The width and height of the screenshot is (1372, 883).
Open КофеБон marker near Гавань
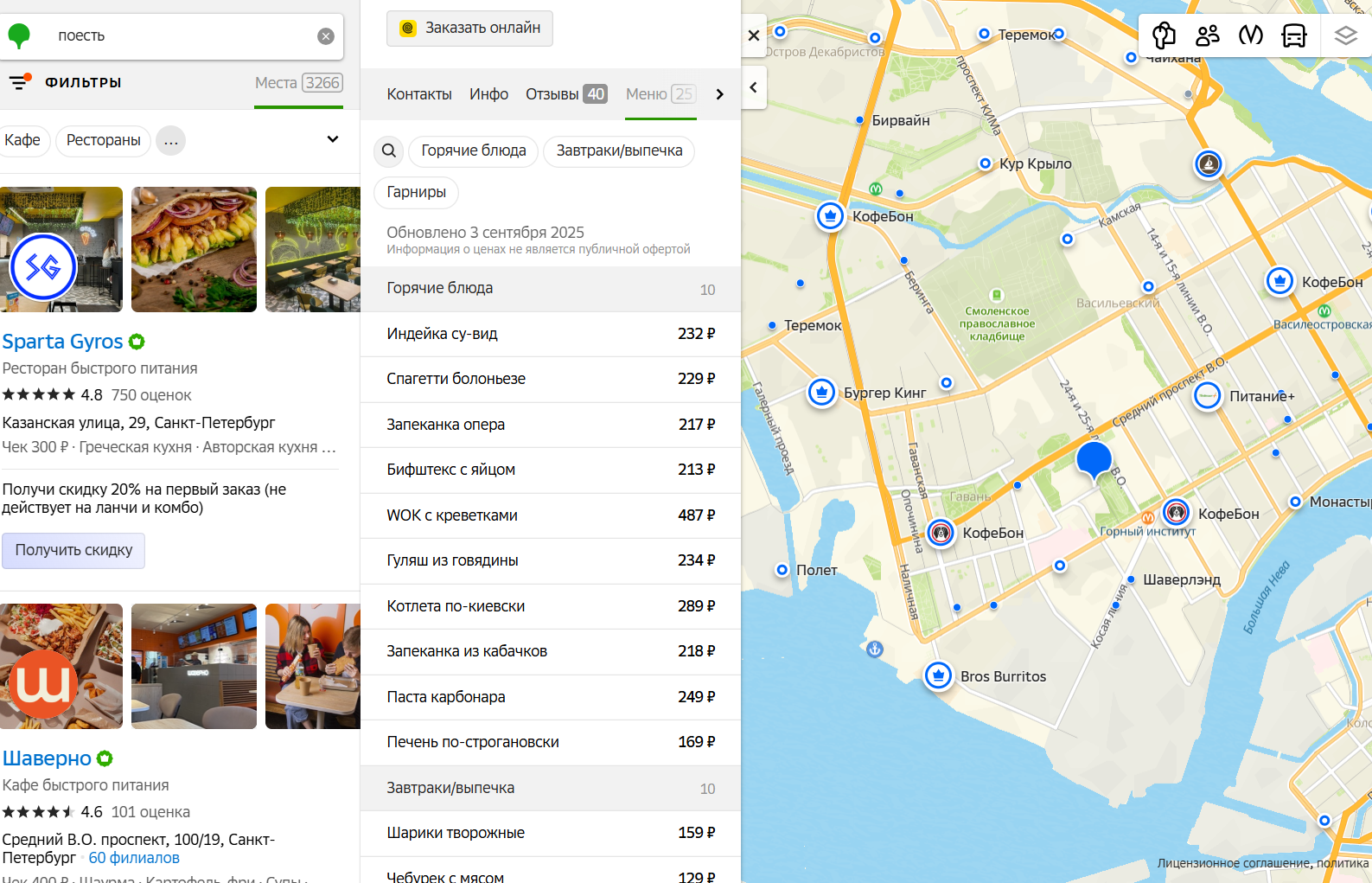pos(941,533)
